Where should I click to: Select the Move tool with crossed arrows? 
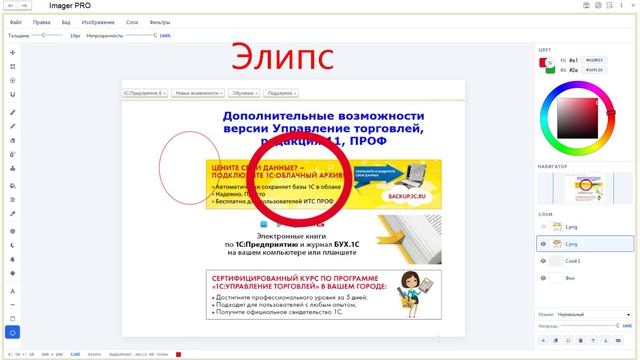pyautogui.click(x=13, y=53)
